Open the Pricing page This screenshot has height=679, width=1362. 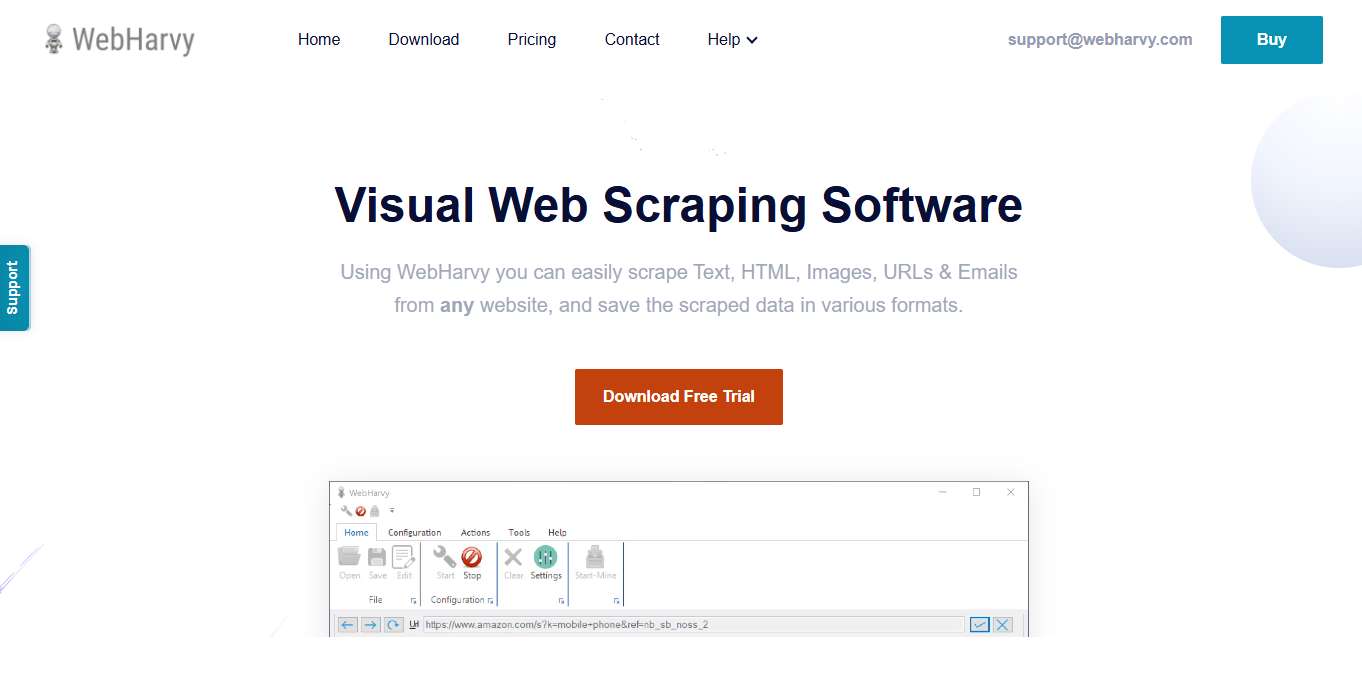coord(532,40)
